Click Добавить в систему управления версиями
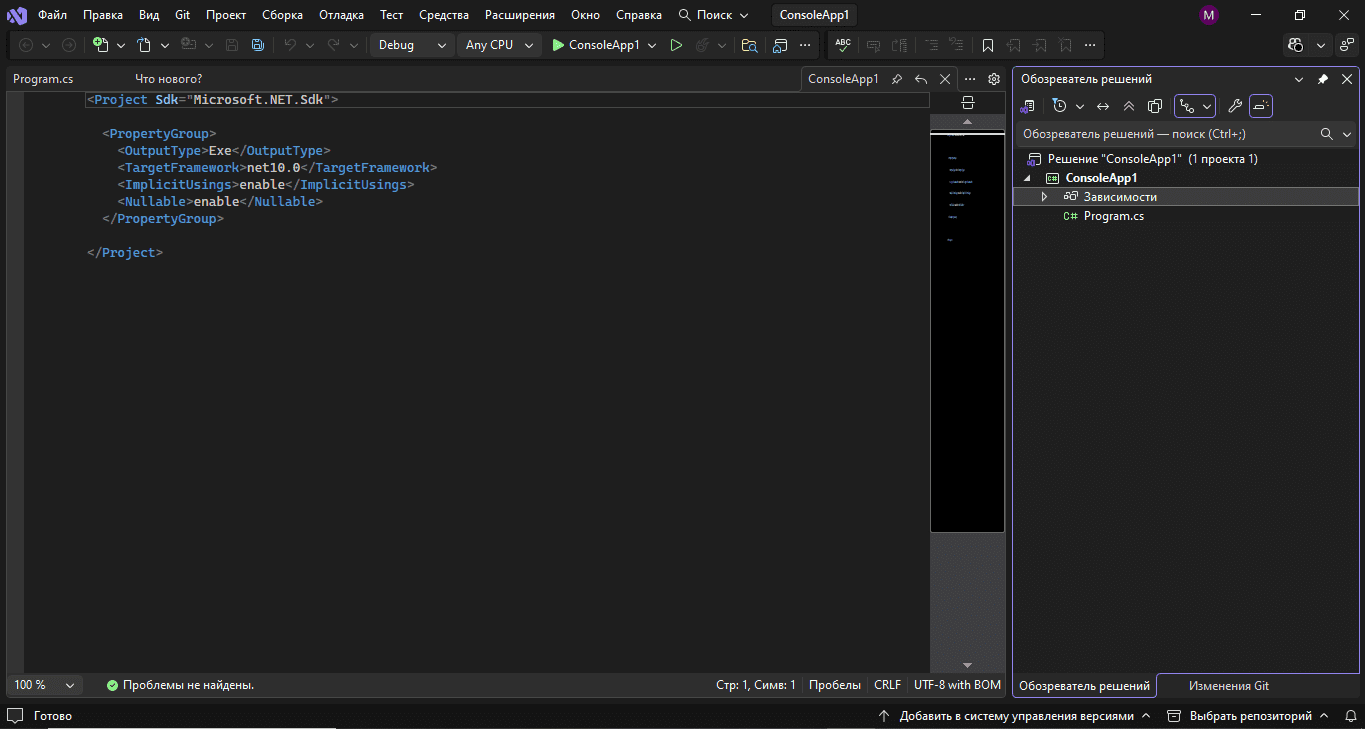This screenshot has width=1365, height=729. coord(1016,716)
